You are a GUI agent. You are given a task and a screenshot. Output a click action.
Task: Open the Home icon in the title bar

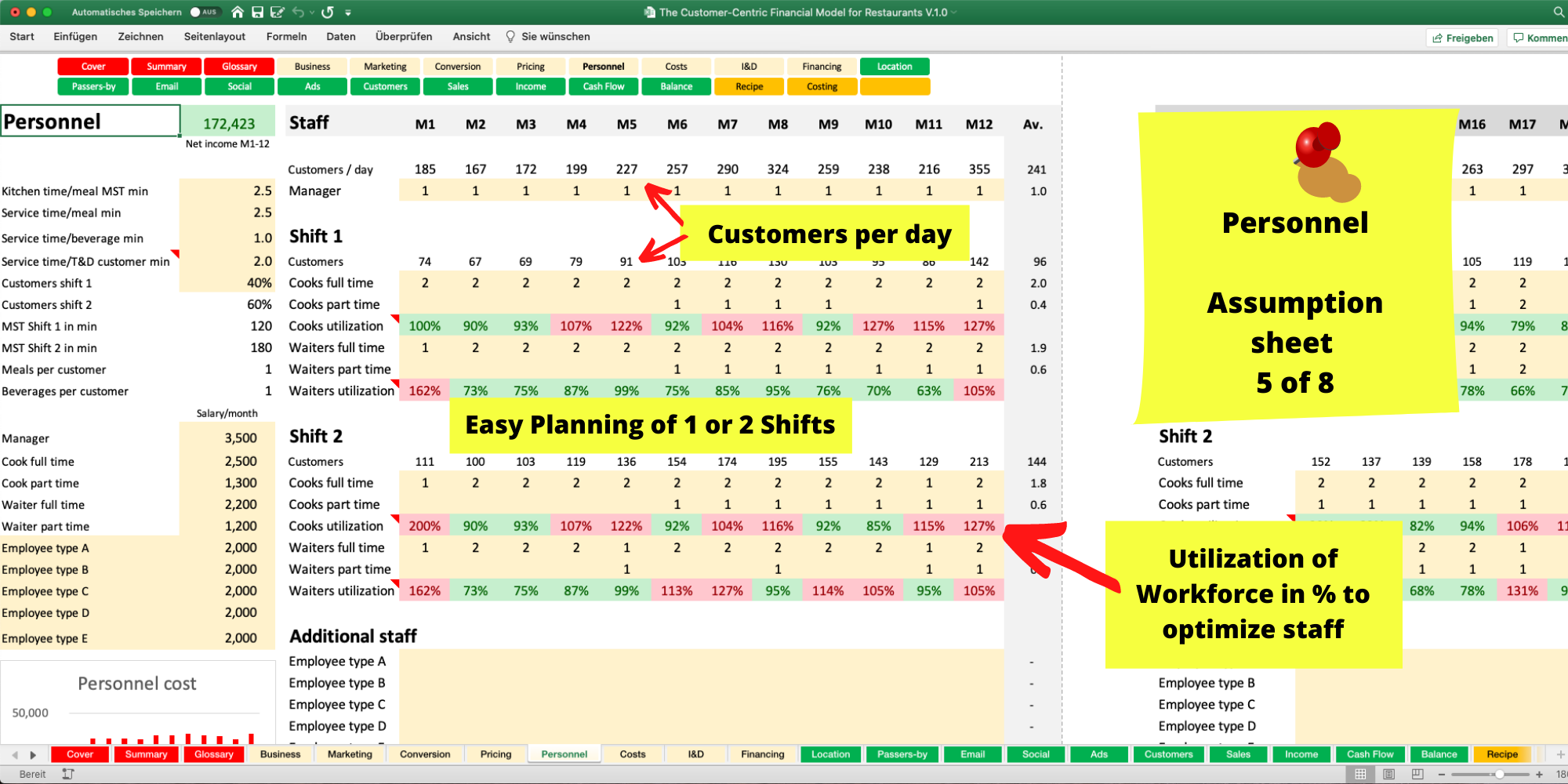(x=238, y=12)
